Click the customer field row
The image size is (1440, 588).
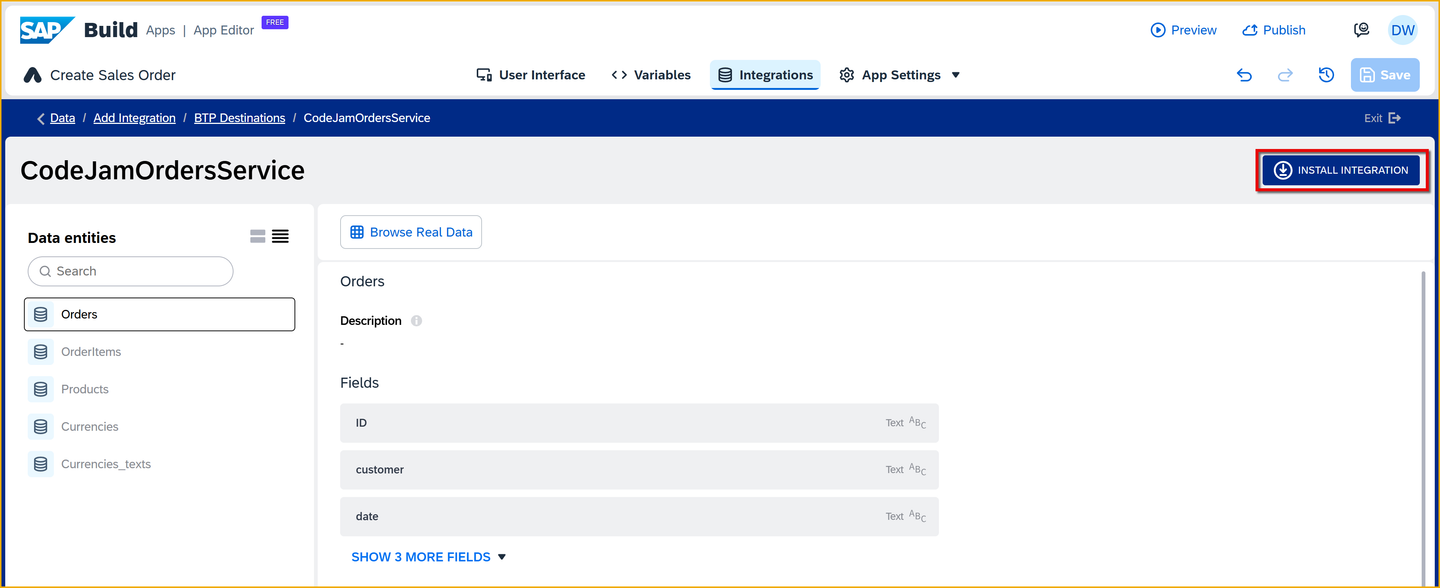point(639,470)
